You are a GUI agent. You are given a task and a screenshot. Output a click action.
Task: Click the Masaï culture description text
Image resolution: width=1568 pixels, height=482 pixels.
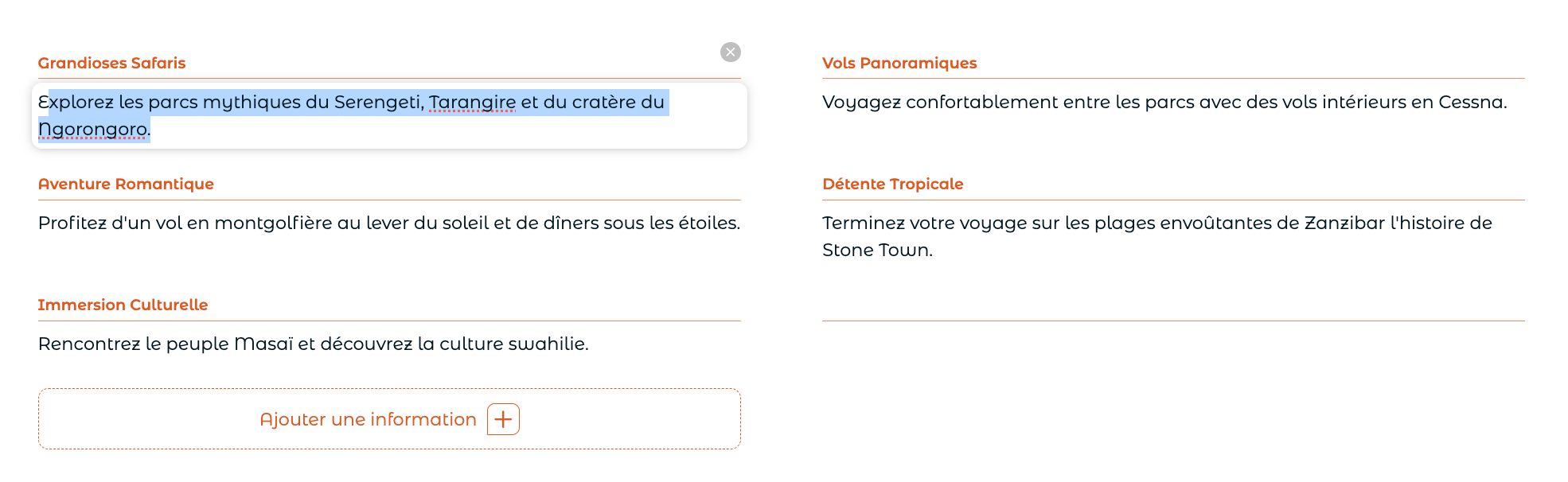314,344
